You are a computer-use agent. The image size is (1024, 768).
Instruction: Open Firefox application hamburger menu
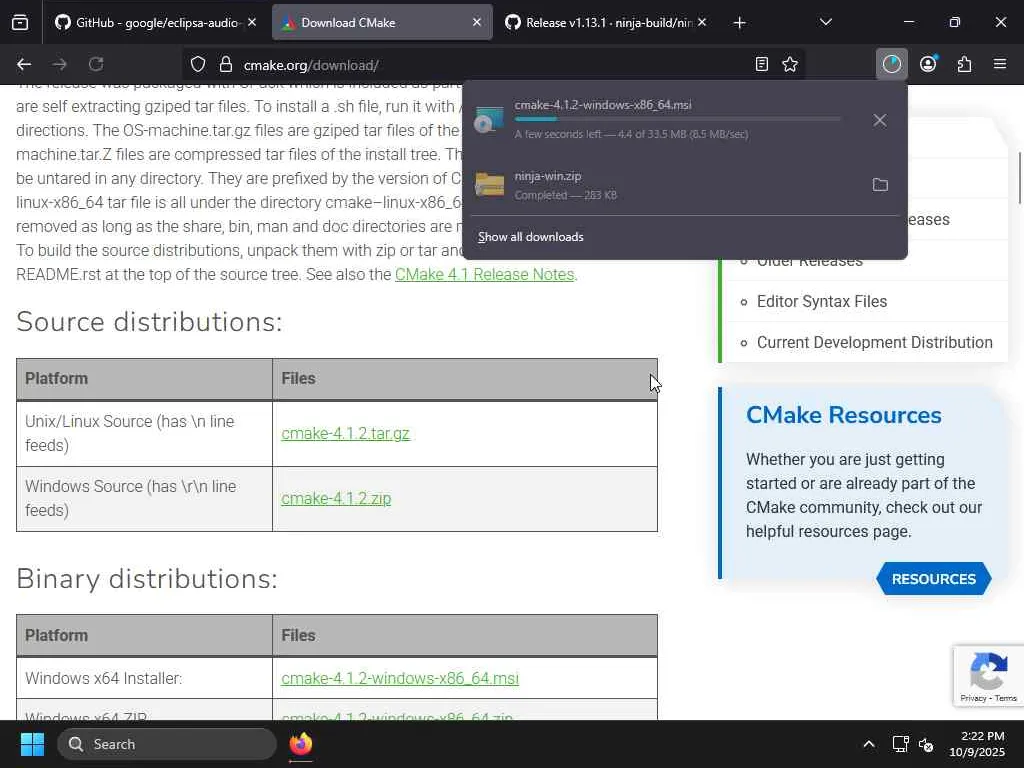click(1000, 64)
